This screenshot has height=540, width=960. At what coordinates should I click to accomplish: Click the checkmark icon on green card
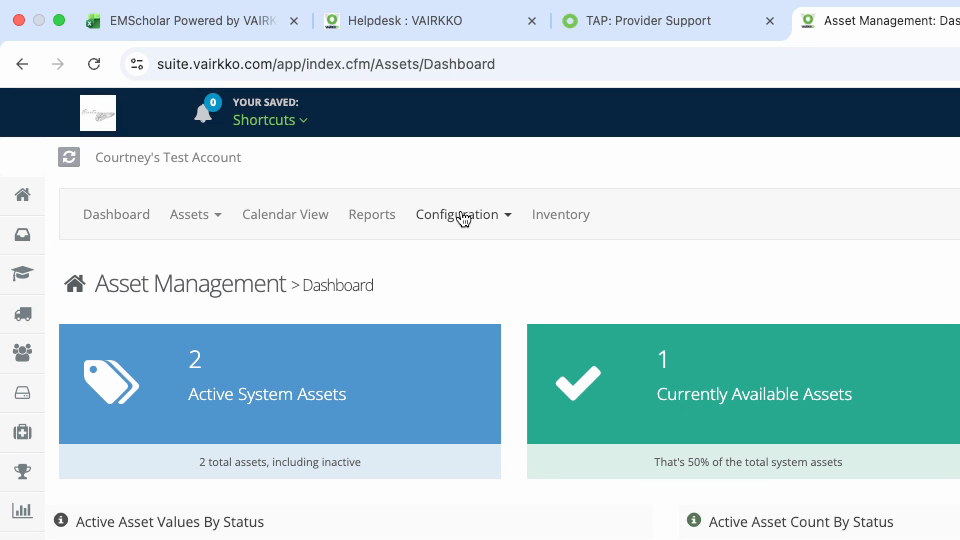[x=578, y=383]
